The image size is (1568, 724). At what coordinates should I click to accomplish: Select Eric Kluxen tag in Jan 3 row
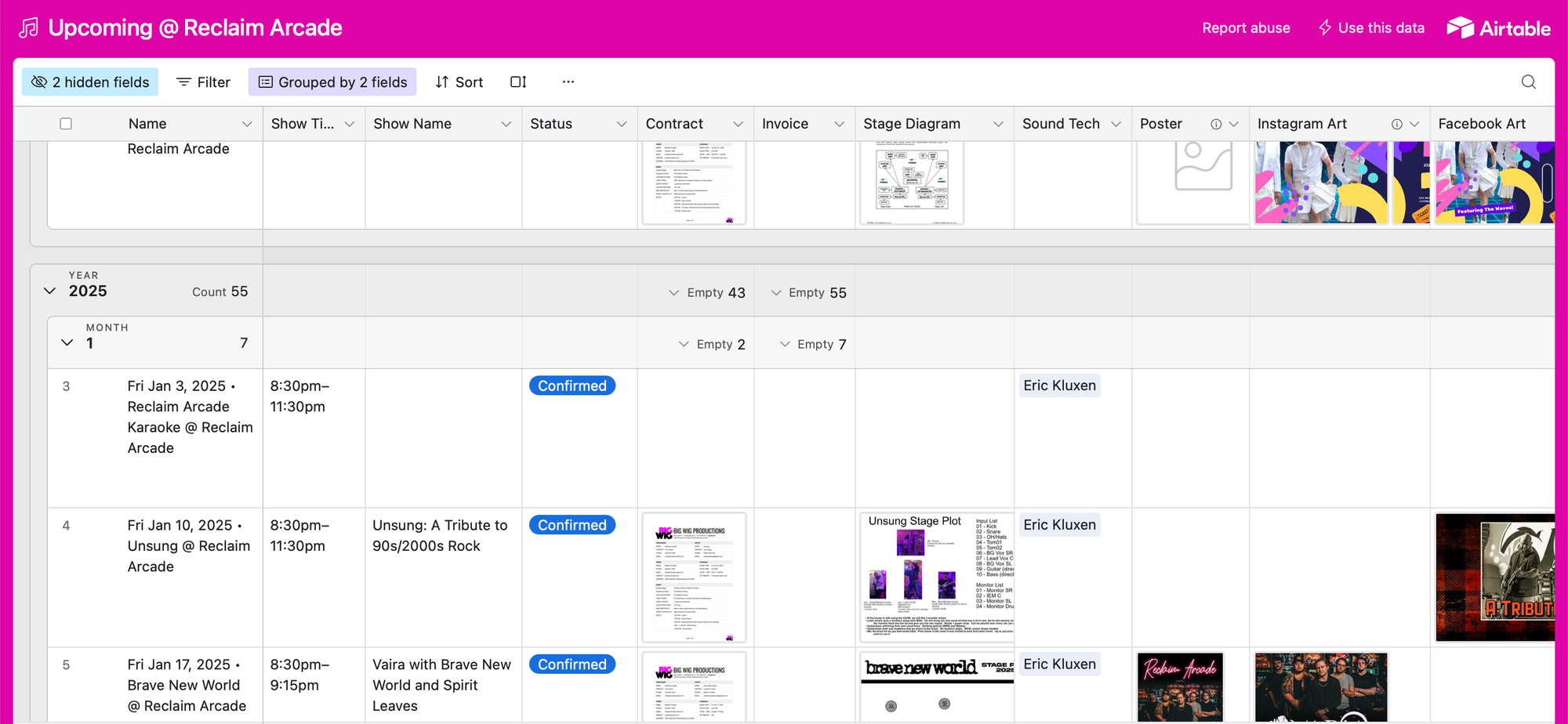pos(1059,386)
